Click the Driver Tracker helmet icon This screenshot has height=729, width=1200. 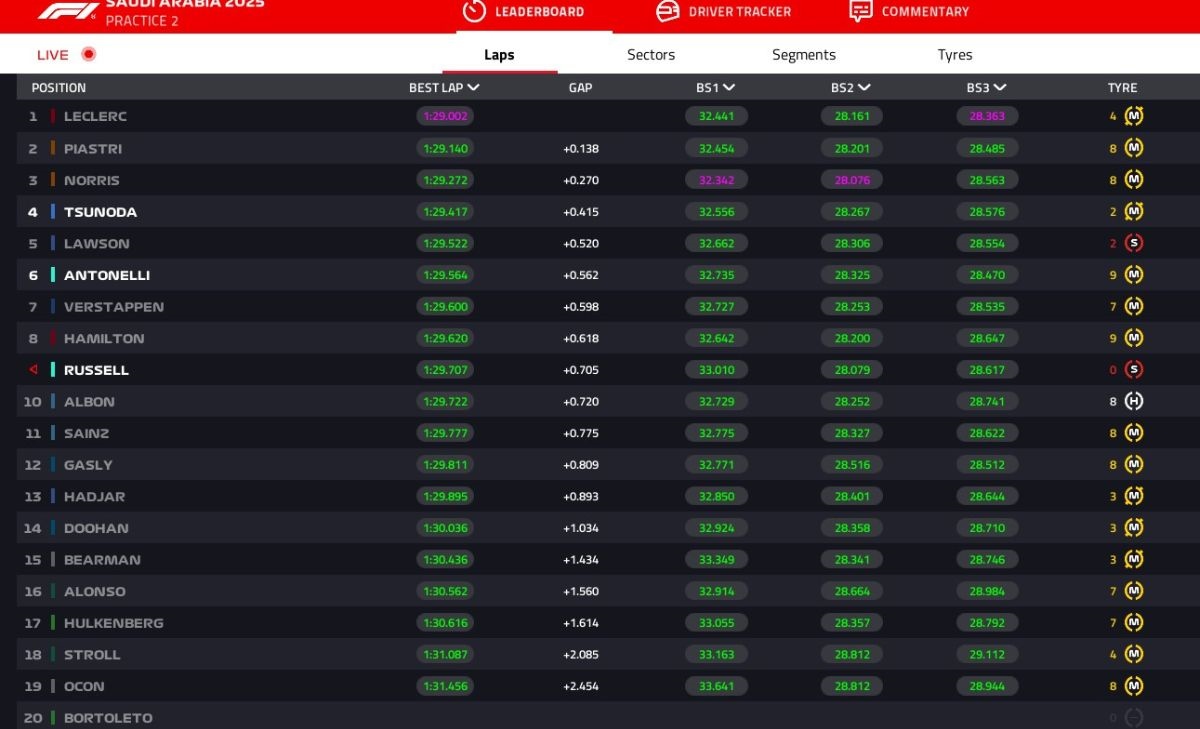[x=667, y=11]
